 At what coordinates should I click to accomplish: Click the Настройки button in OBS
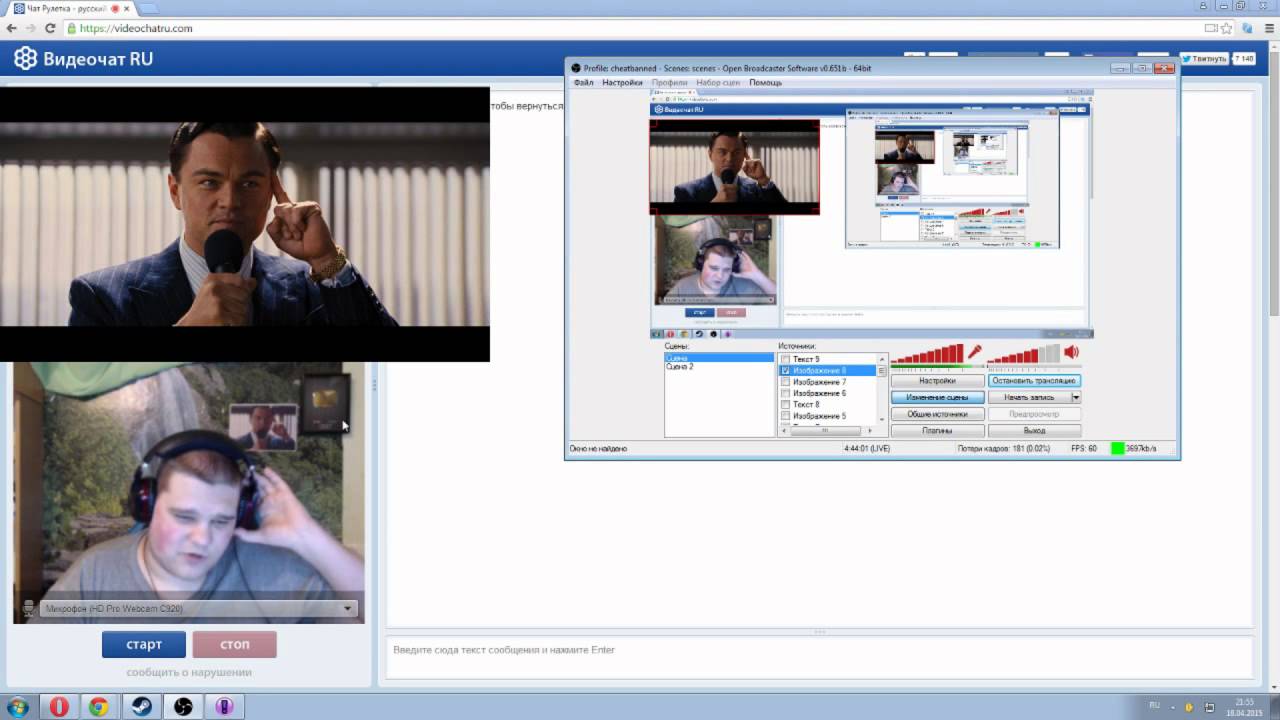point(937,380)
